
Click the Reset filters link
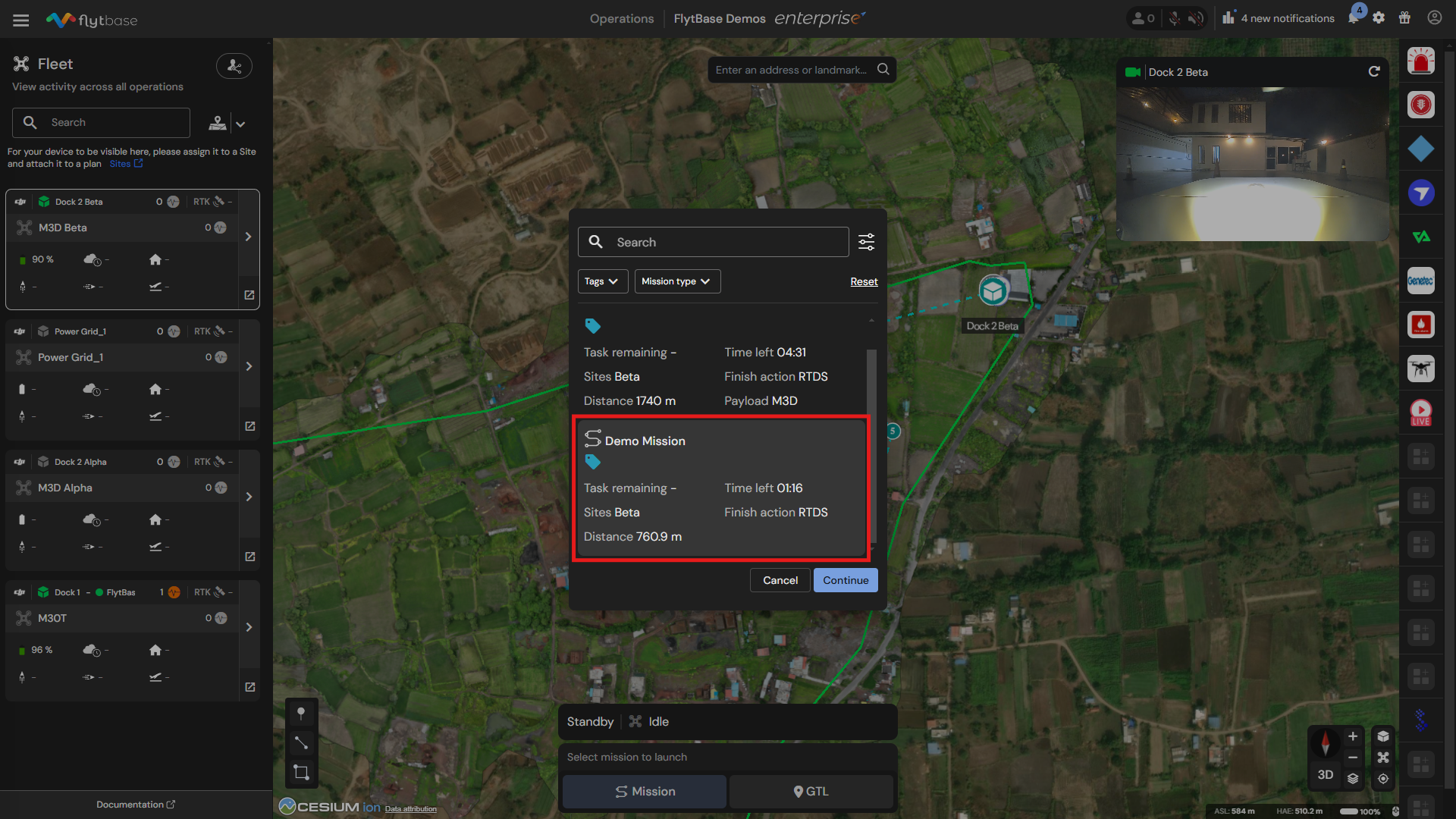click(864, 281)
